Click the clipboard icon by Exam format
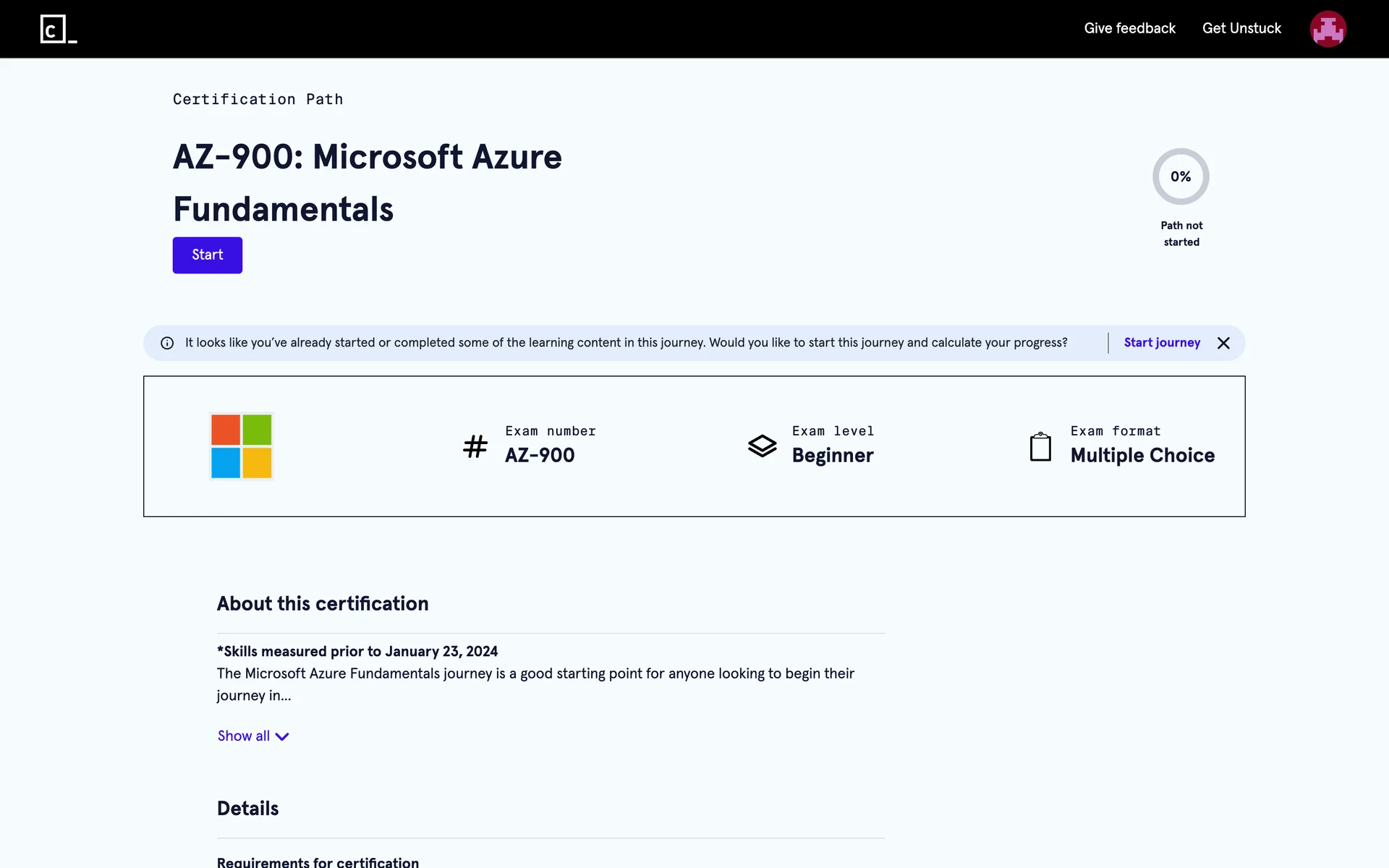 point(1040,446)
